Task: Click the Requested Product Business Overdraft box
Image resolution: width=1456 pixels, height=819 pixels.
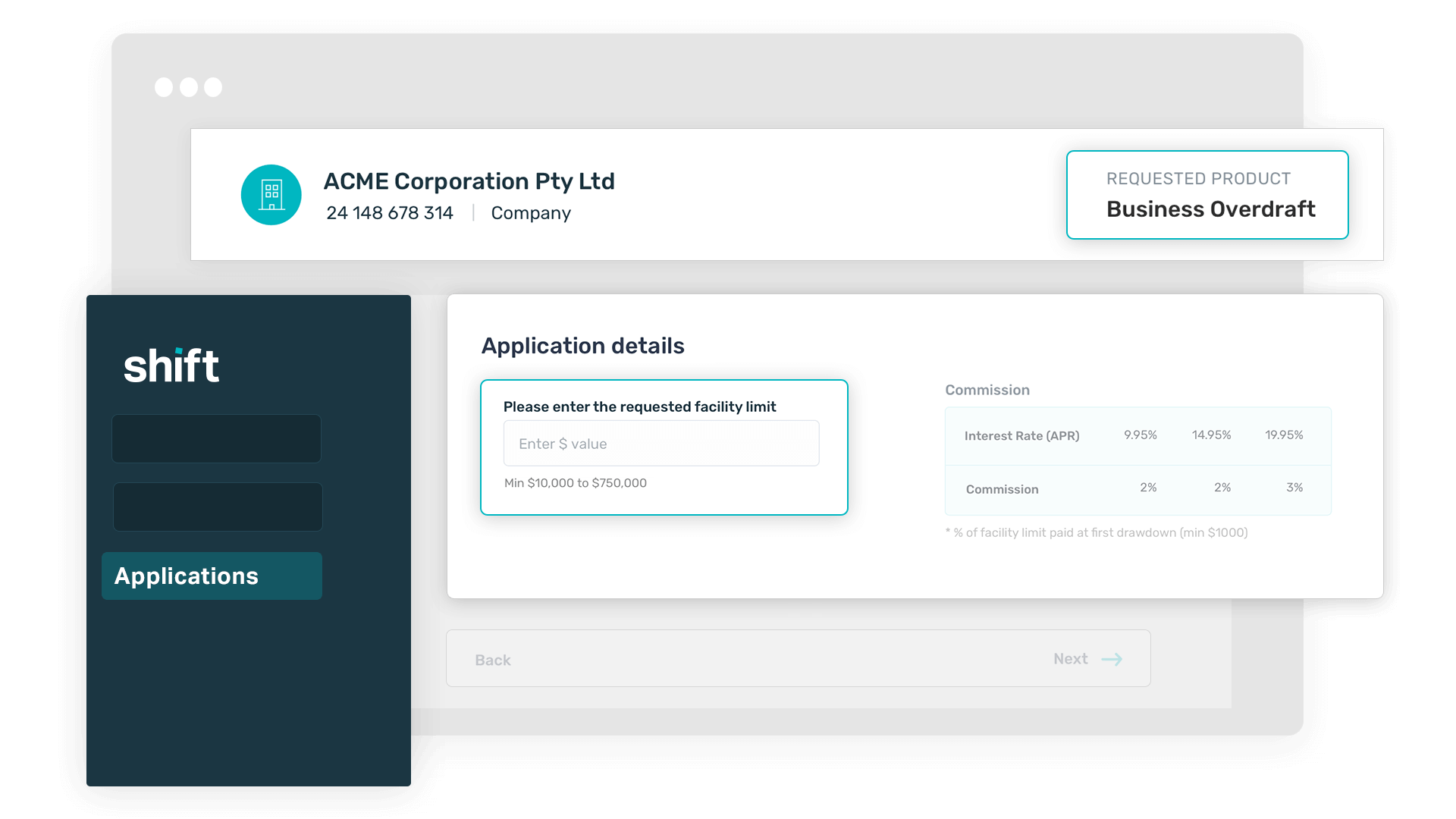Action: click(1207, 195)
